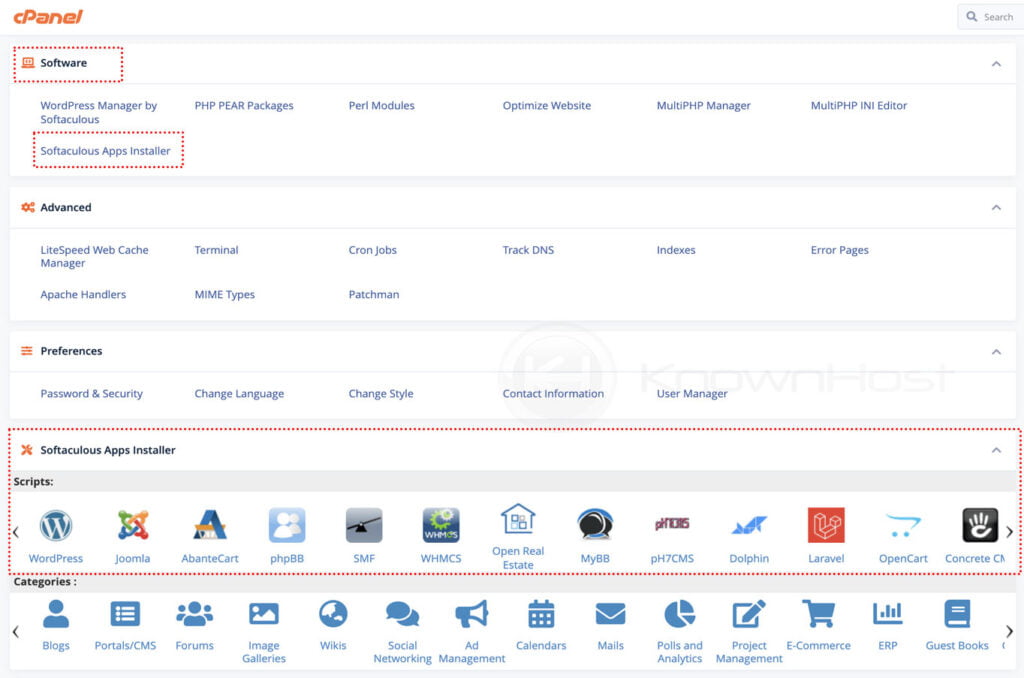1024x678 pixels.
Task: Open Perl Modules link
Action: click(x=381, y=105)
